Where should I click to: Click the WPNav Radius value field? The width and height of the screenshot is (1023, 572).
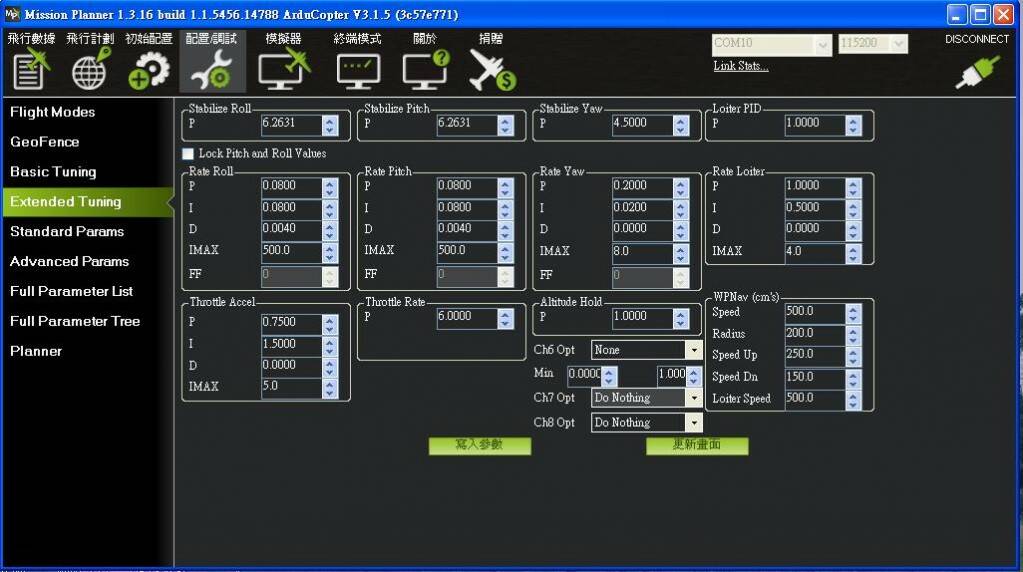click(816, 335)
